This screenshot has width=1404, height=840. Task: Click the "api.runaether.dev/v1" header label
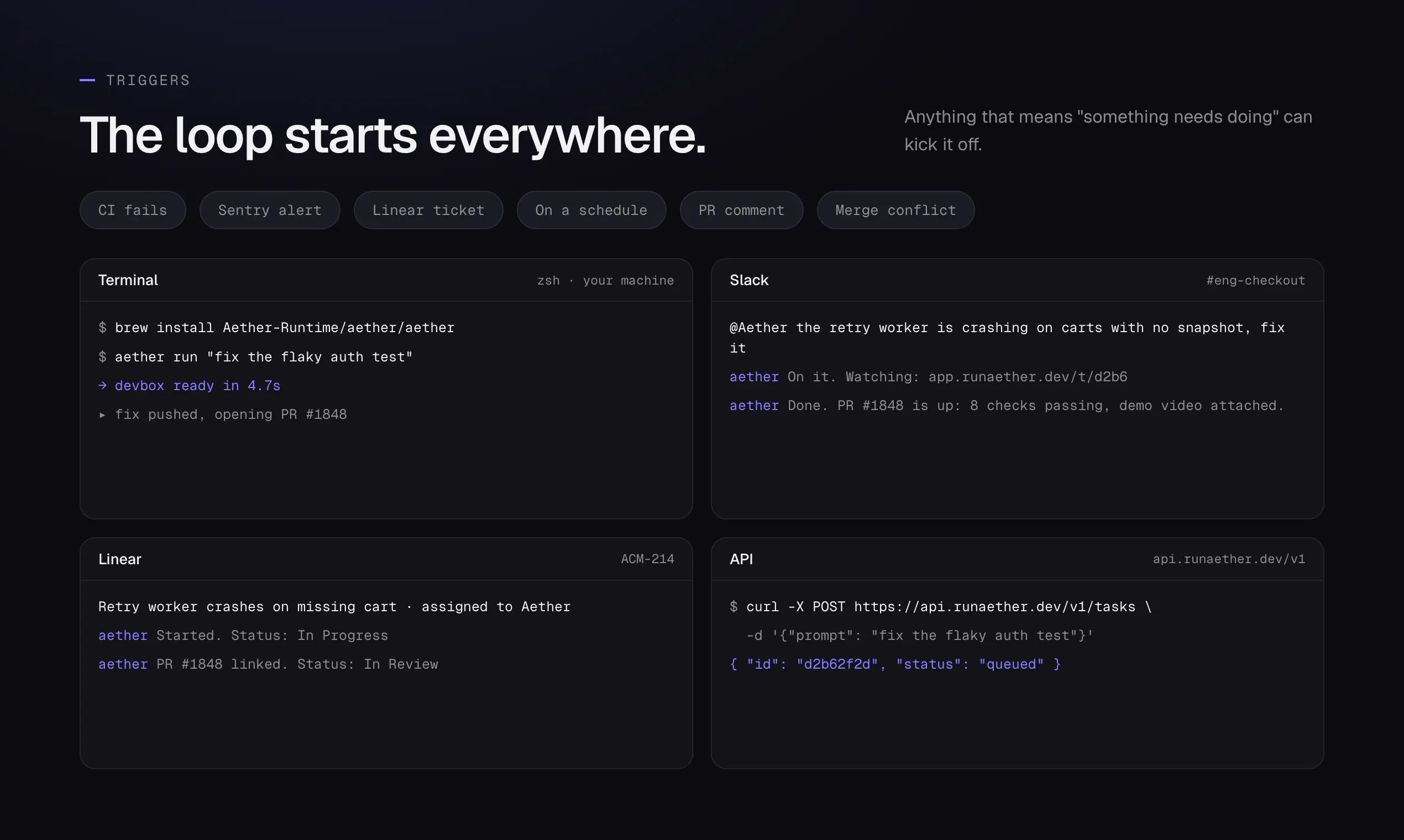1228,559
